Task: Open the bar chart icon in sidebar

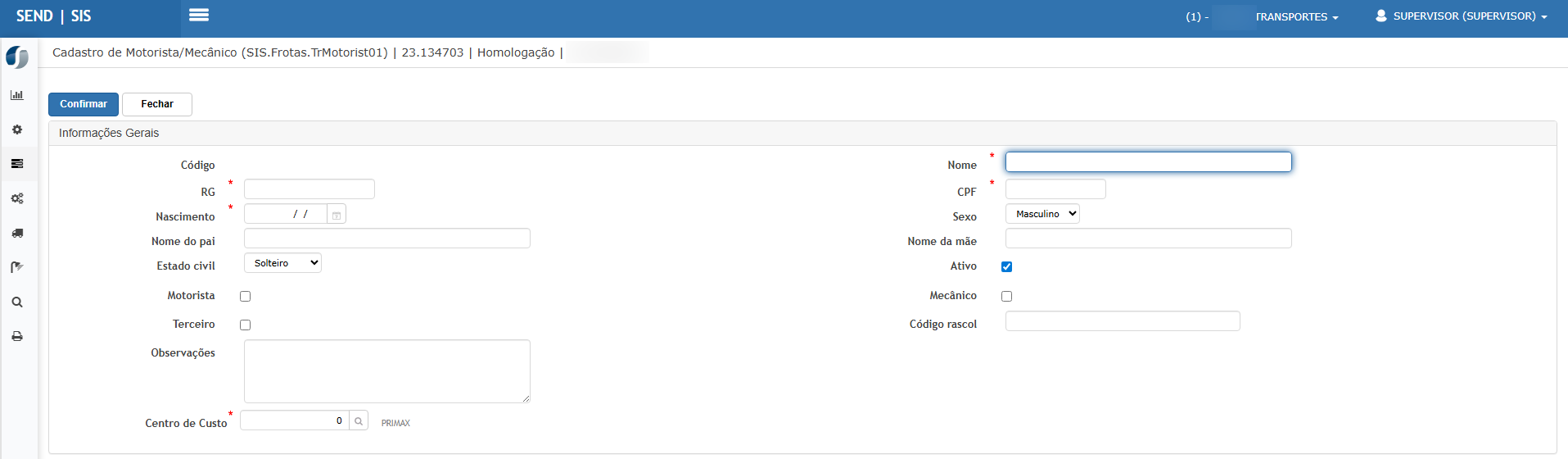Action: (17, 95)
